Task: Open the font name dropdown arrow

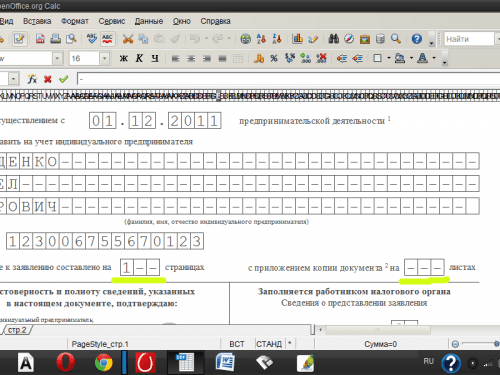Action: tap(57, 59)
